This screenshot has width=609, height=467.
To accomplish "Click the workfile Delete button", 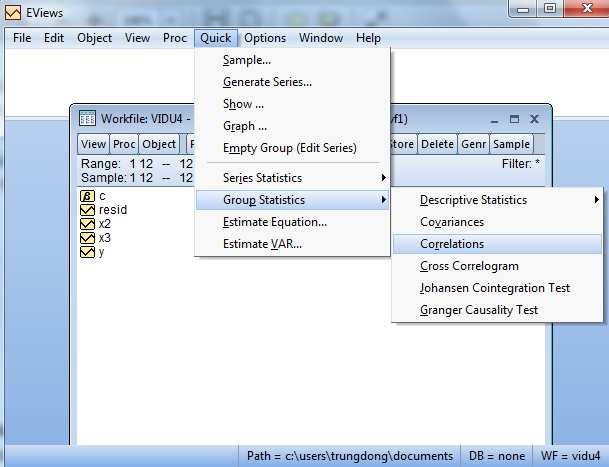I will 437,144.
